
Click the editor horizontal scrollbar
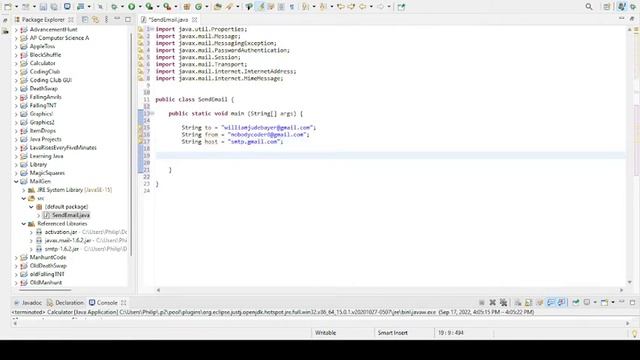pos(390,290)
